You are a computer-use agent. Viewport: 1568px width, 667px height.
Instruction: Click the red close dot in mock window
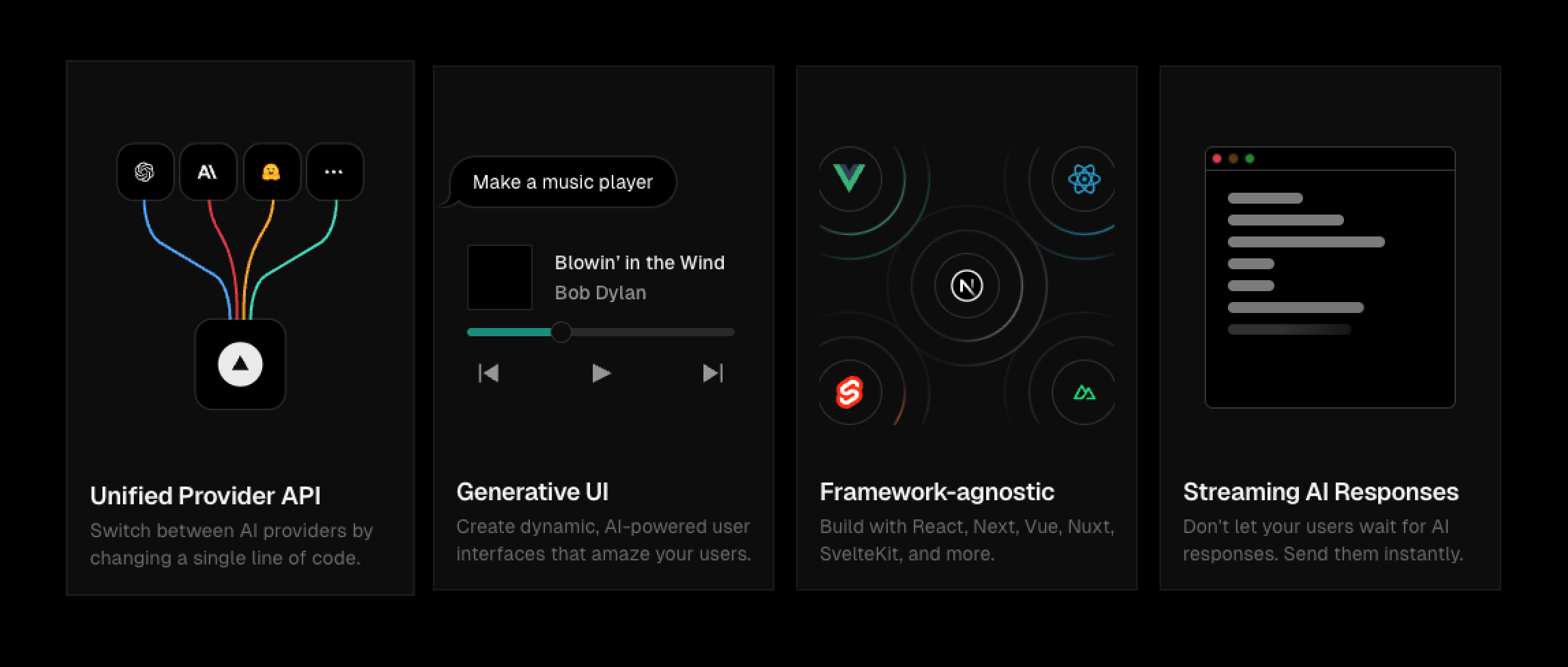[x=1217, y=159]
